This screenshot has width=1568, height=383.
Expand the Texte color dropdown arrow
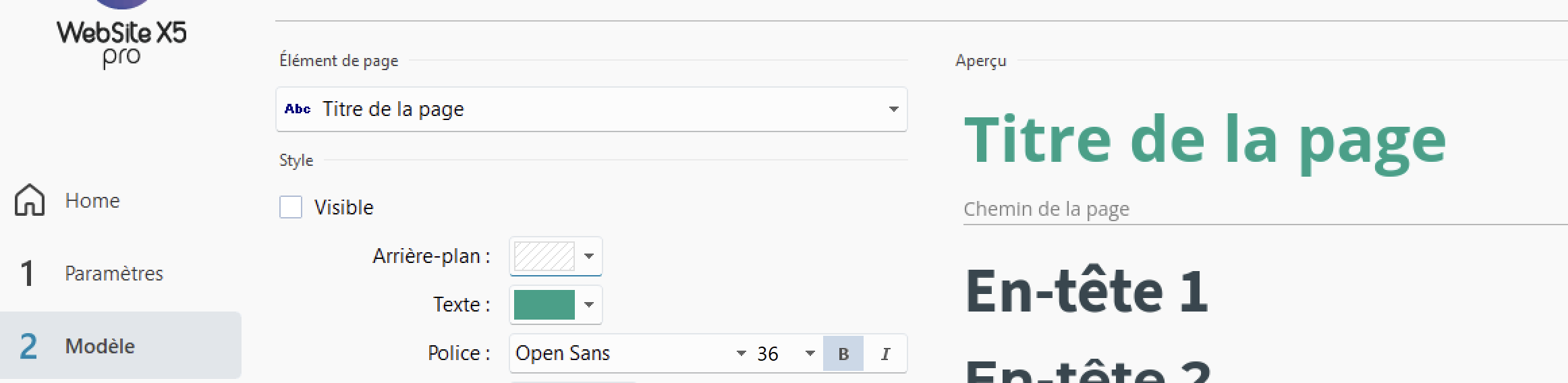(588, 305)
